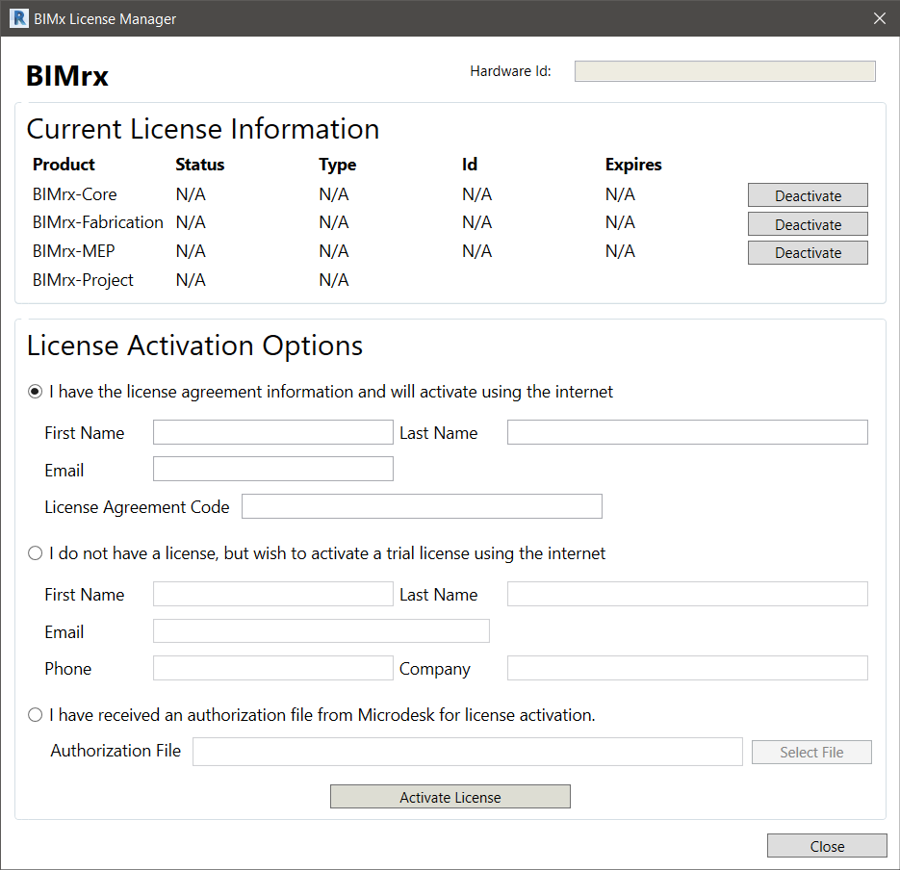This screenshot has height=870, width=900.
Task: Click the Select File button
Action: click(812, 752)
